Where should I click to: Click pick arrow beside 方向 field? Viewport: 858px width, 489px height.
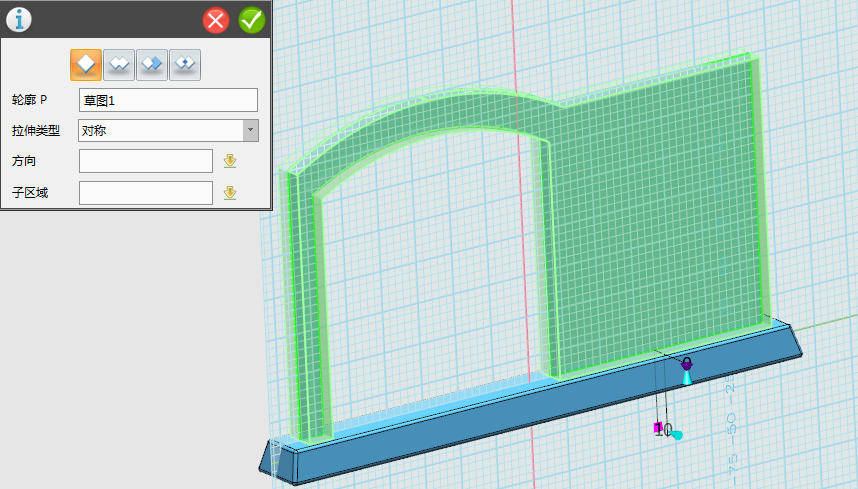pyautogui.click(x=230, y=161)
